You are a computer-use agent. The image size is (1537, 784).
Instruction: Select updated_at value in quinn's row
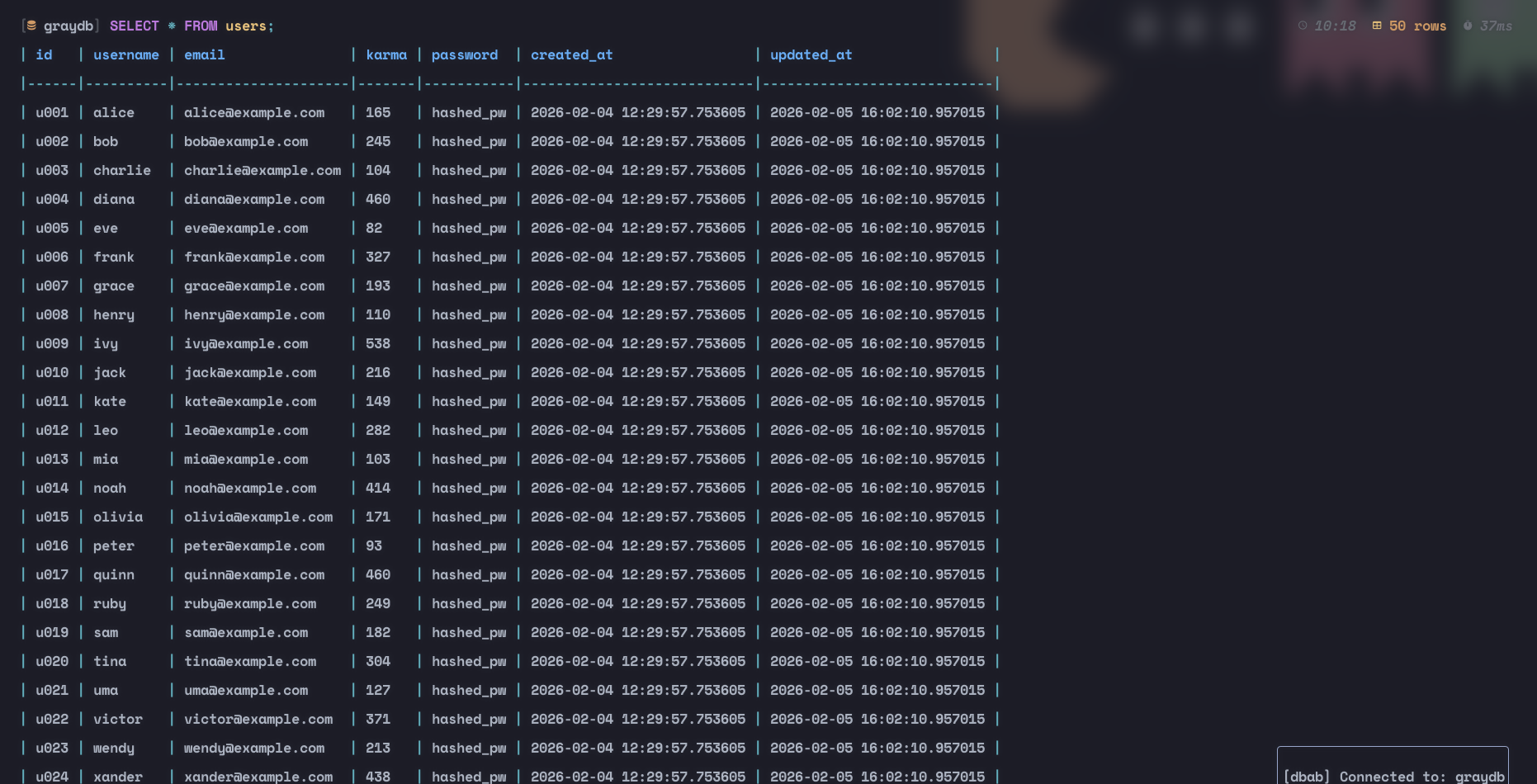877,574
